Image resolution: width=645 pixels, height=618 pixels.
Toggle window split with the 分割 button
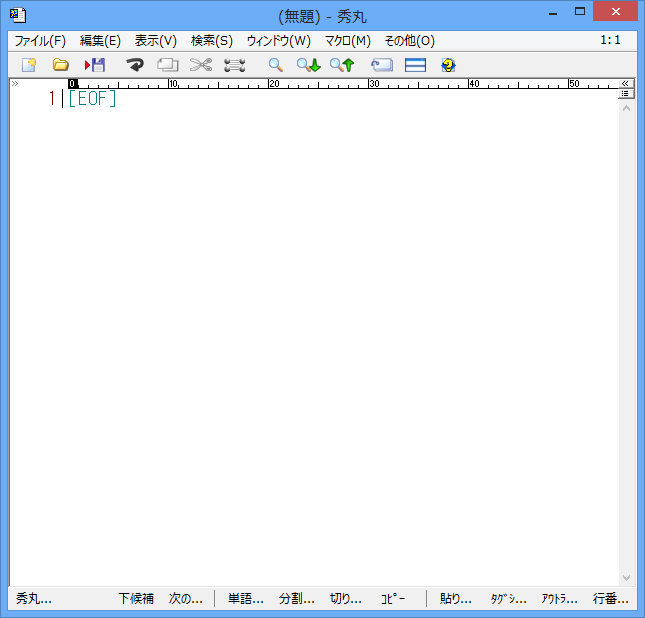pyautogui.click(x=296, y=599)
